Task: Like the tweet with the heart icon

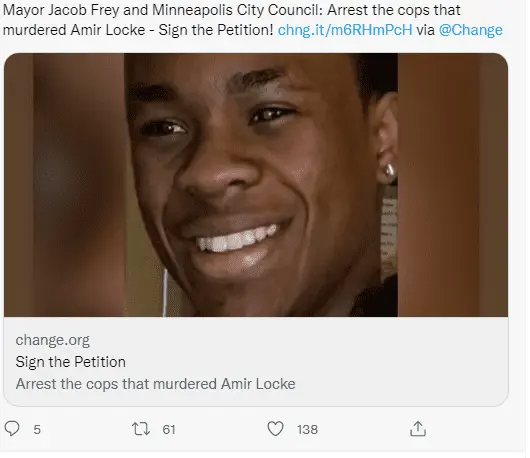Action: pos(275,429)
